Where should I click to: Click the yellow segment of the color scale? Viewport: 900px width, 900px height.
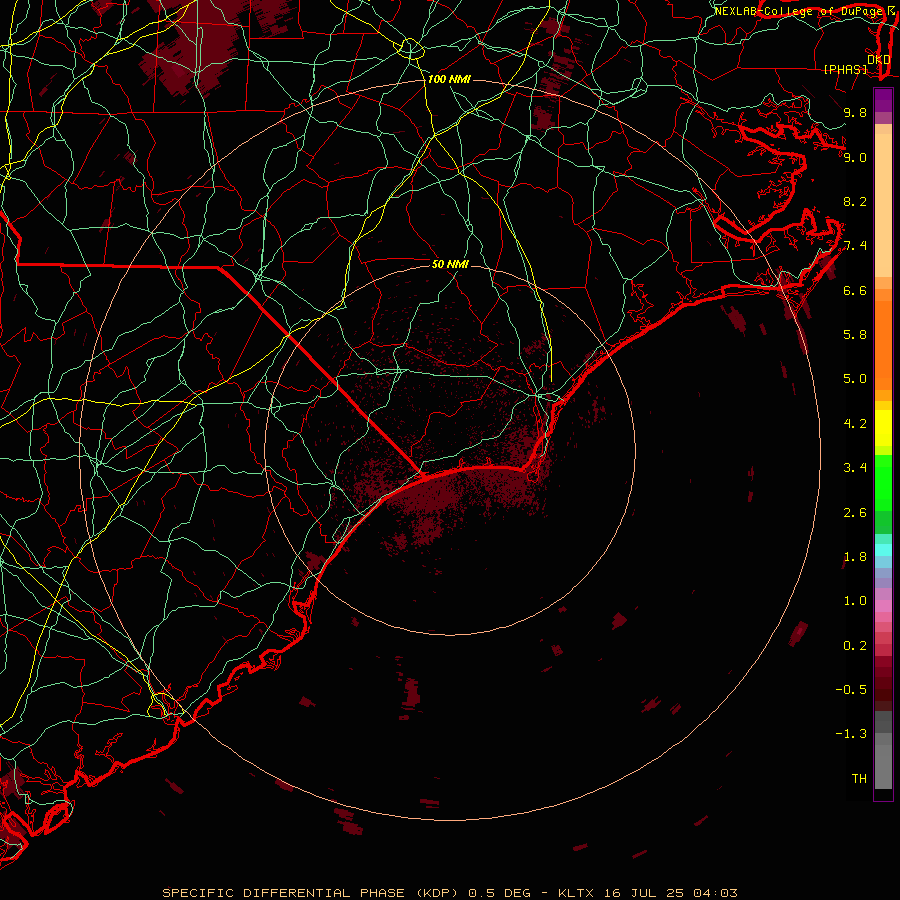(x=883, y=428)
